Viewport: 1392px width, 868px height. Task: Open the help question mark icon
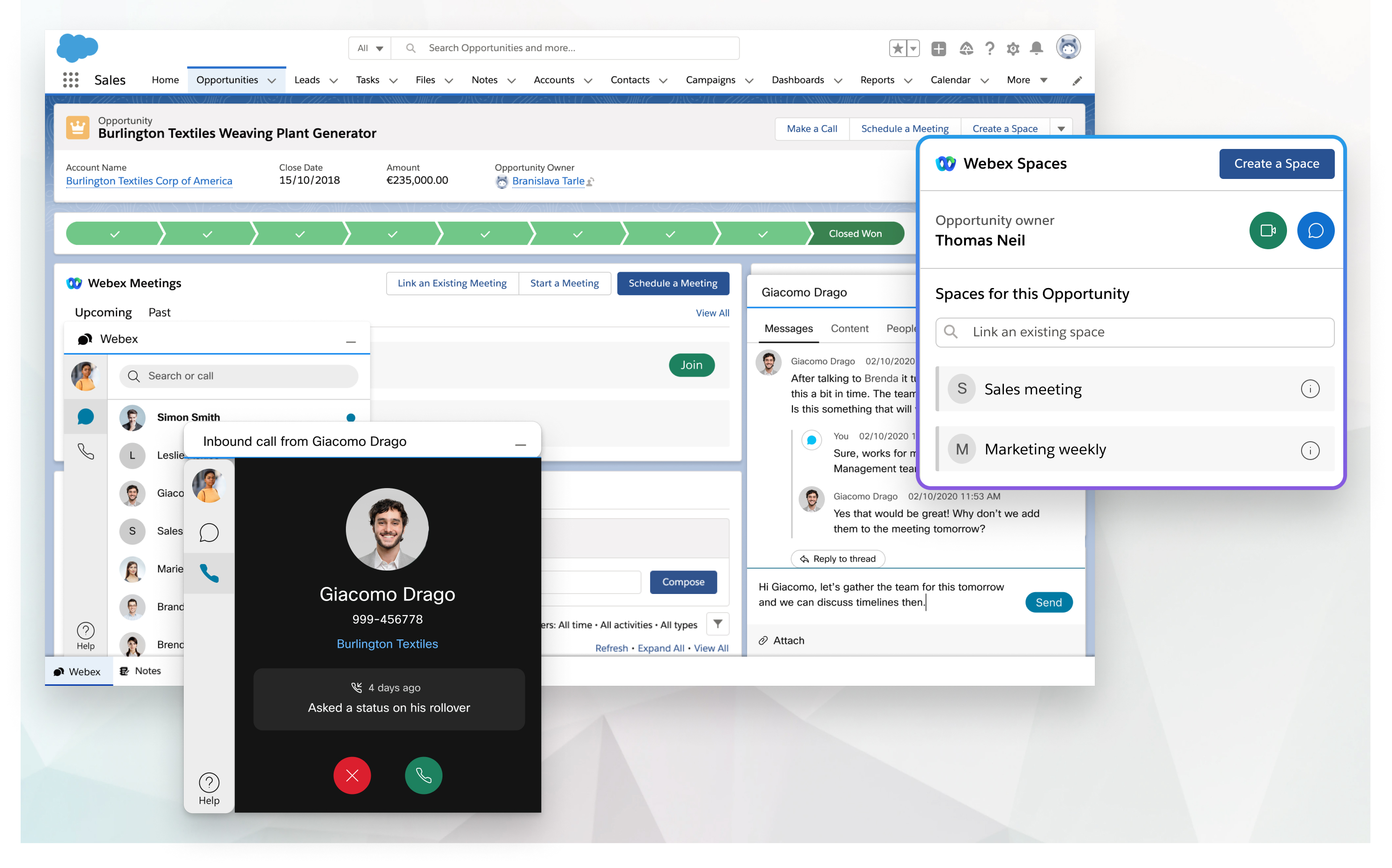click(x=989, y=49)
